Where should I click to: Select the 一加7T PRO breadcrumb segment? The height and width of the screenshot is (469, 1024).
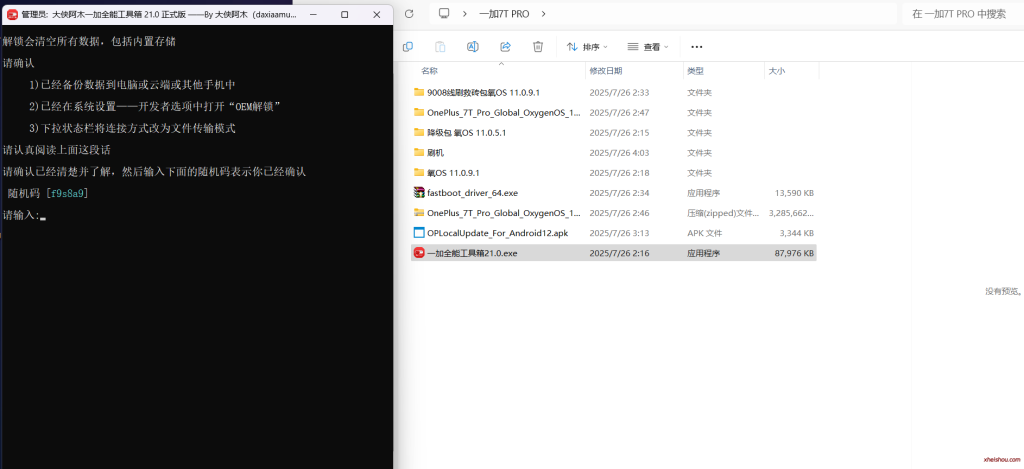tap(504, 14)
